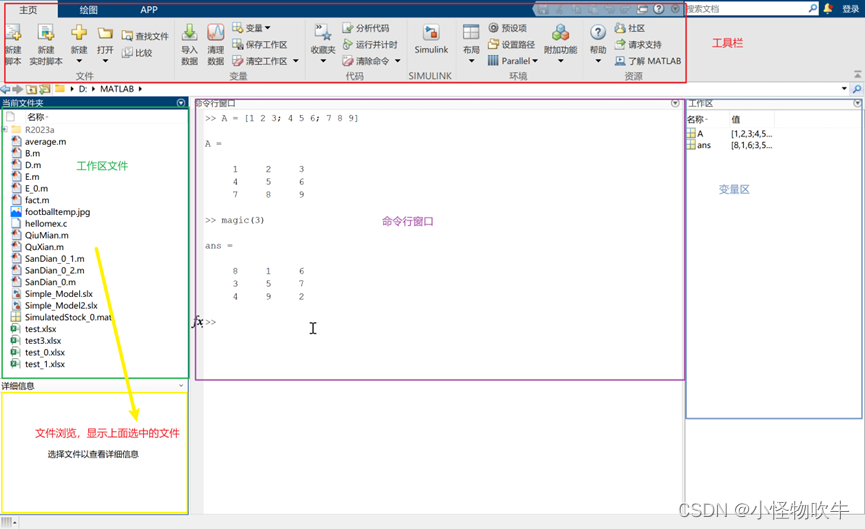Launch Simulink from the toolbar
Image resolution: width=865 pixels, height=529 pixels.
click(431, 36)
